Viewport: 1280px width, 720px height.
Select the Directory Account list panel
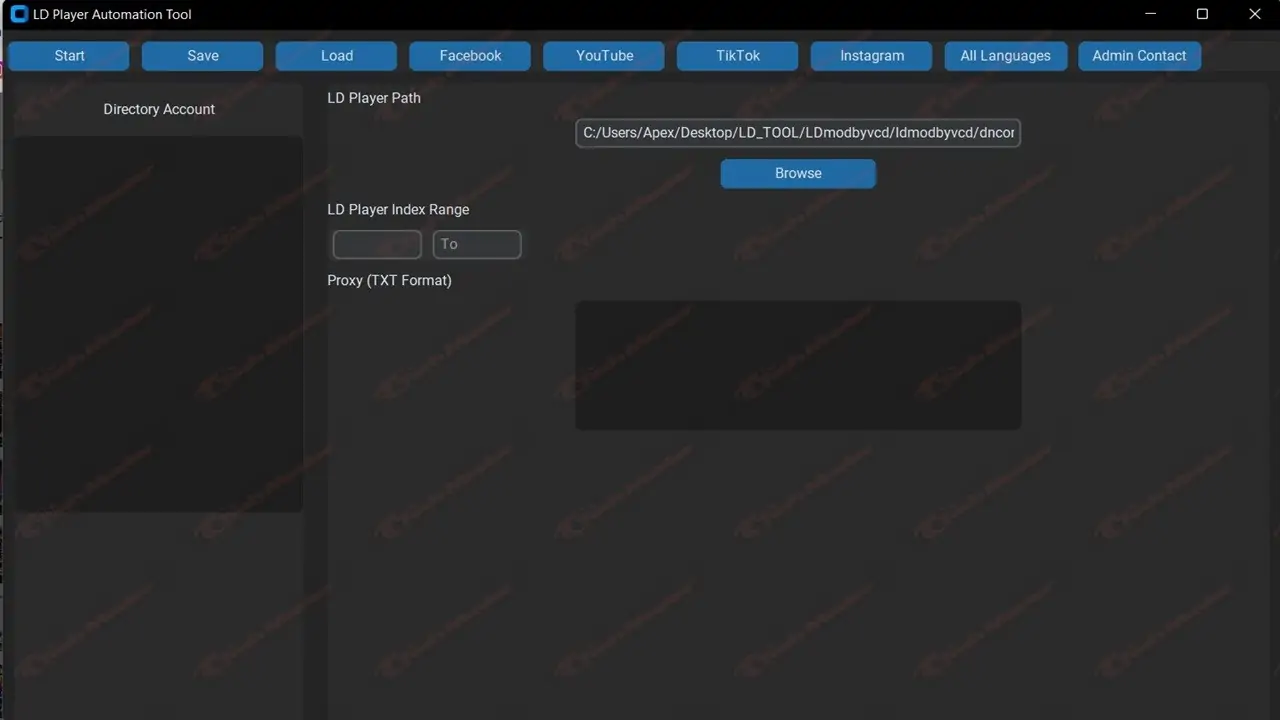[158, 323]
